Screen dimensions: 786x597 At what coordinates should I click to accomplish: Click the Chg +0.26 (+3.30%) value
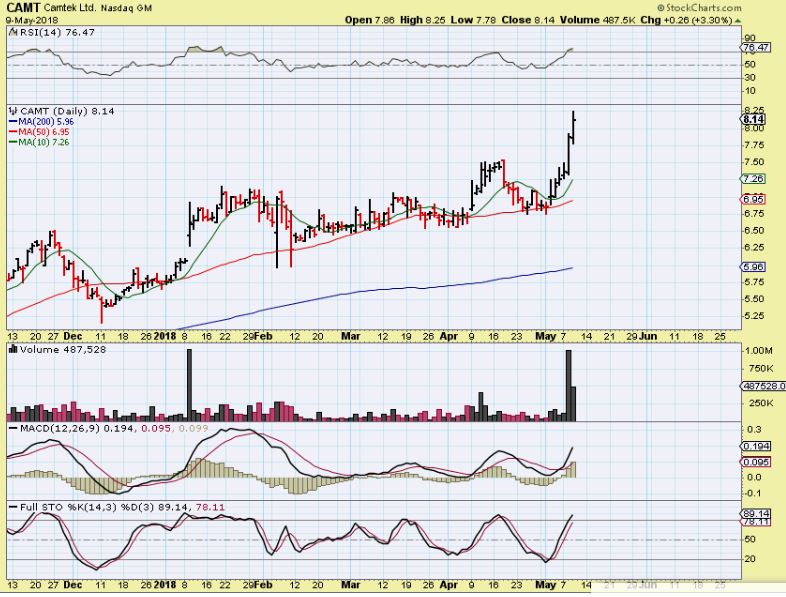pyautogui.click(x=686, y=20)
